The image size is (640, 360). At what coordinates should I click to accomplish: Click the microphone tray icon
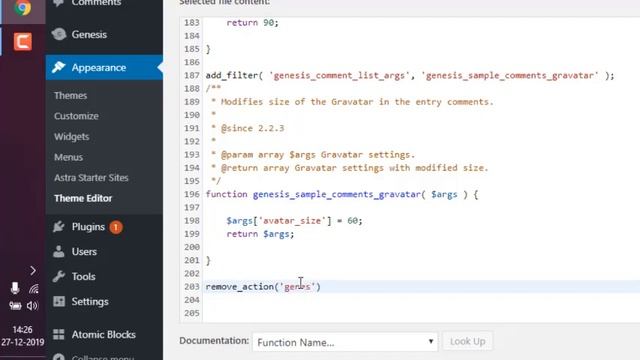(15, 288)
